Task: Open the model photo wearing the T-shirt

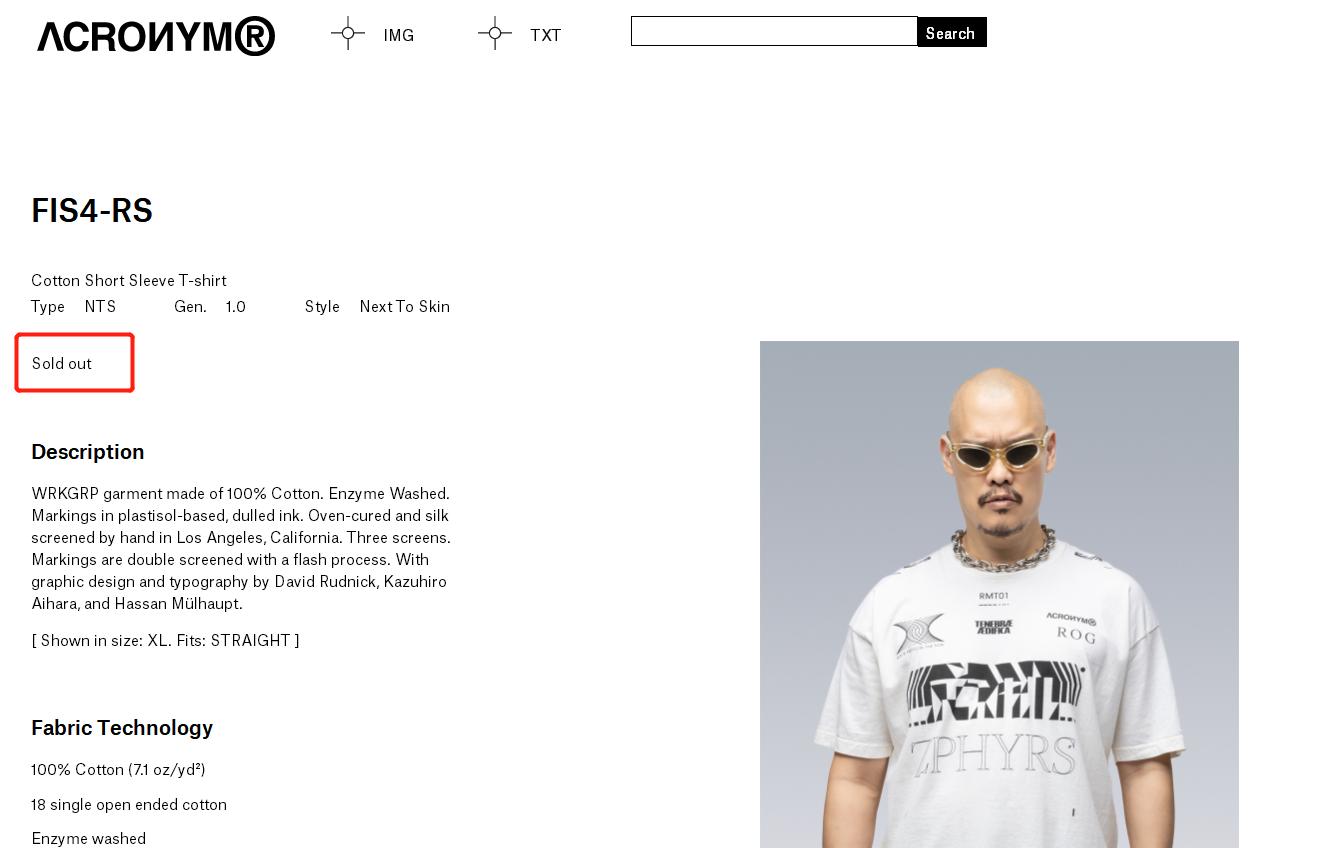Action: tap(999, 594)
